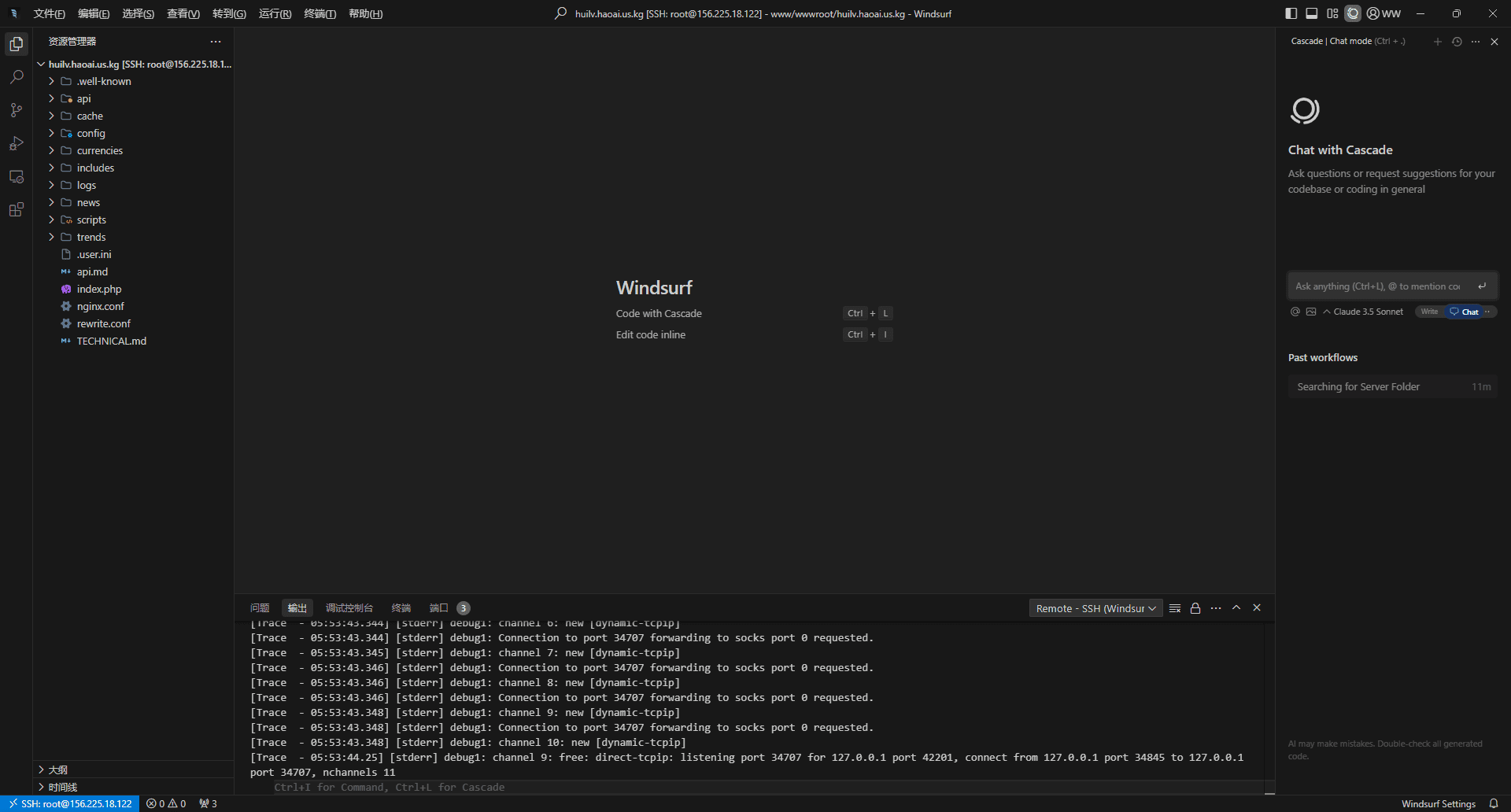Toggle output scroll lock icon
The height and width of the screenshot is (812, 1511).
(1195, 608)
